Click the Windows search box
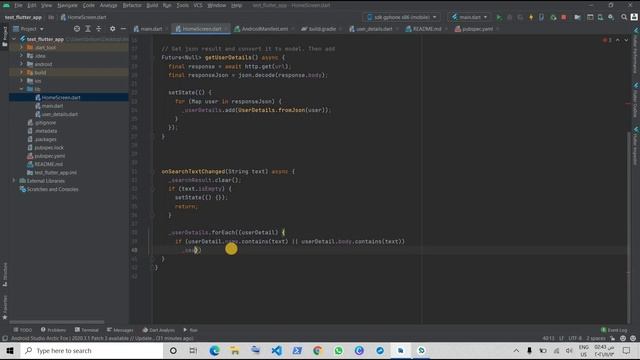Screen dimensions: 640x360 91,351
